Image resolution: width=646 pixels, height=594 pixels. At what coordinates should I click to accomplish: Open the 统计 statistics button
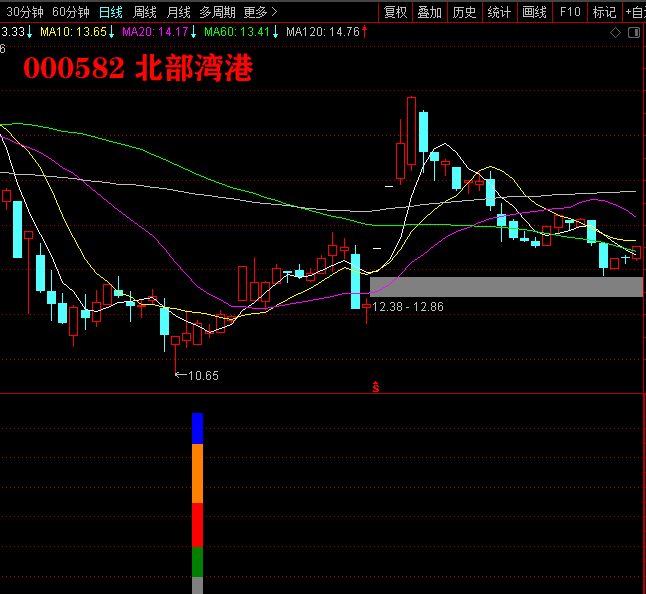point(498,12)
